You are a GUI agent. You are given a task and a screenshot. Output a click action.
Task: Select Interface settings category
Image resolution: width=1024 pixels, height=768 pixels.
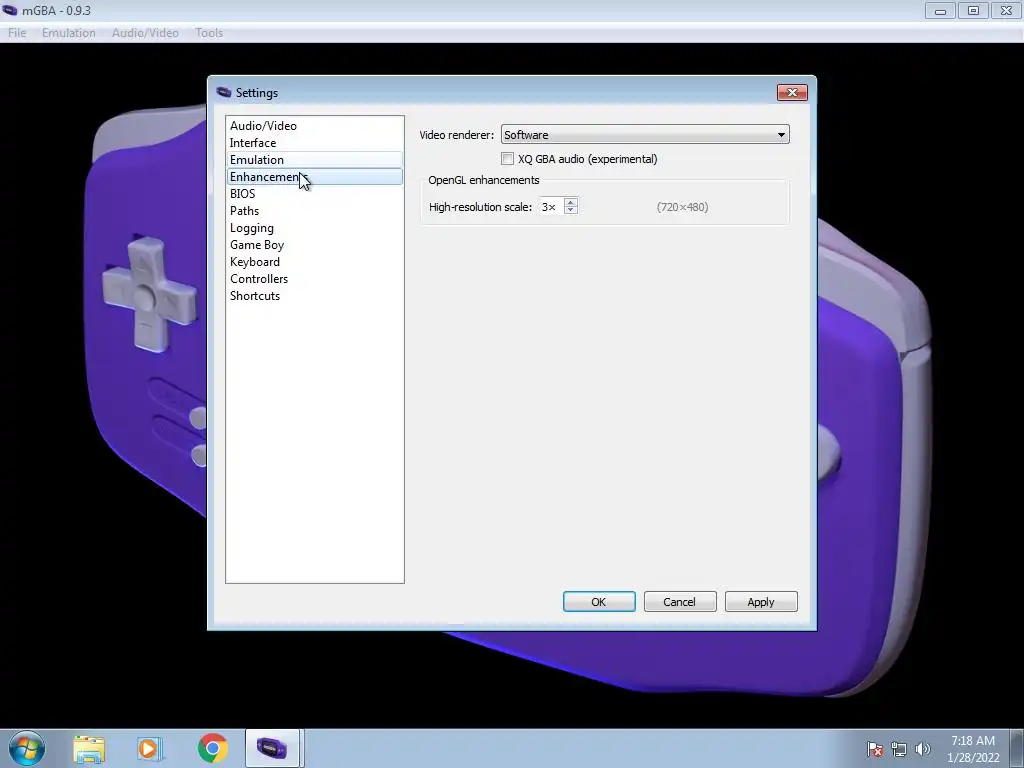pyautogui.click(x=315, y=142)
